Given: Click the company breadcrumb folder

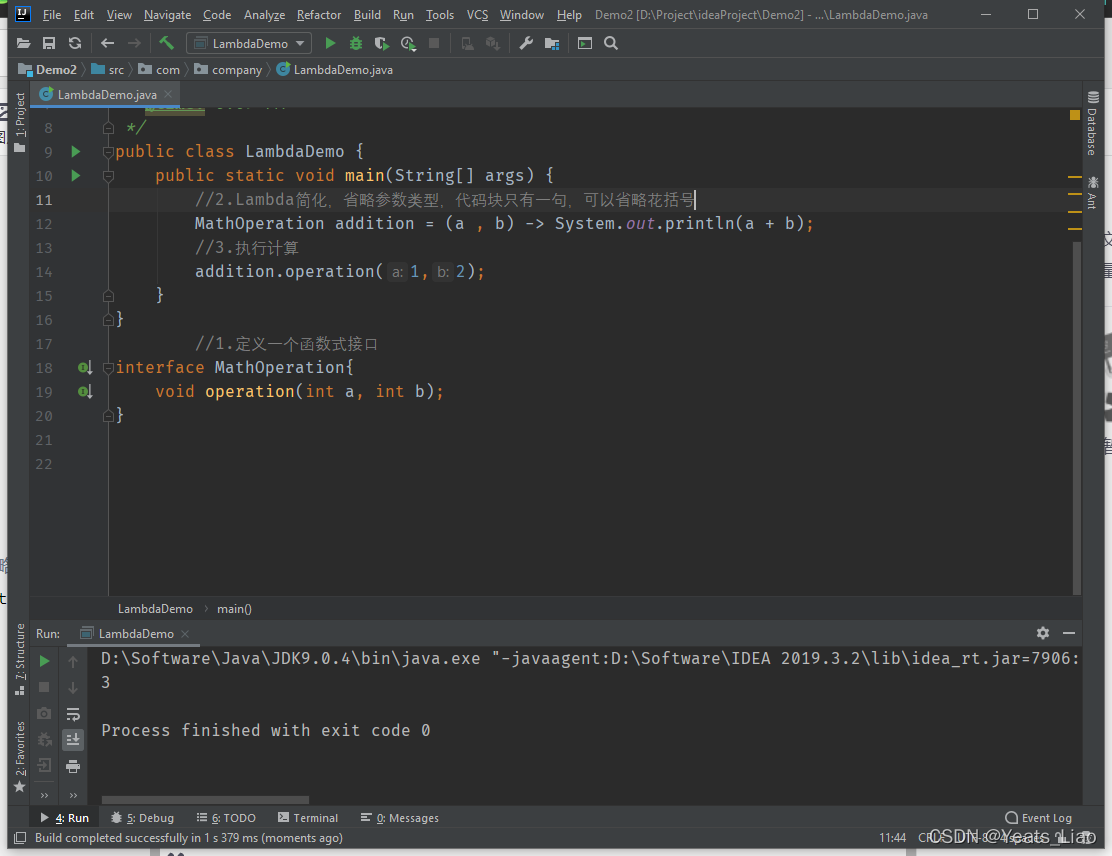Looking at the screenshot, I should pos(228,70).
